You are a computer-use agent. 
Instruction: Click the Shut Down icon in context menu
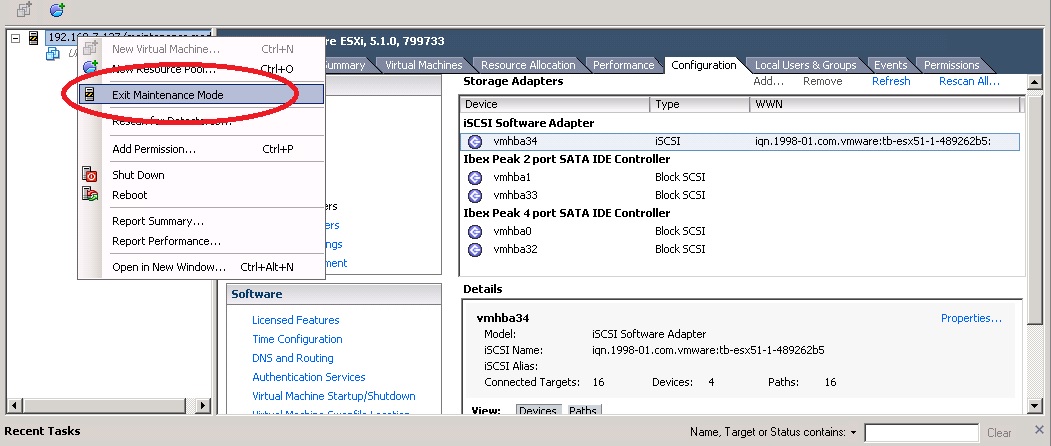(x=91, y=176)
